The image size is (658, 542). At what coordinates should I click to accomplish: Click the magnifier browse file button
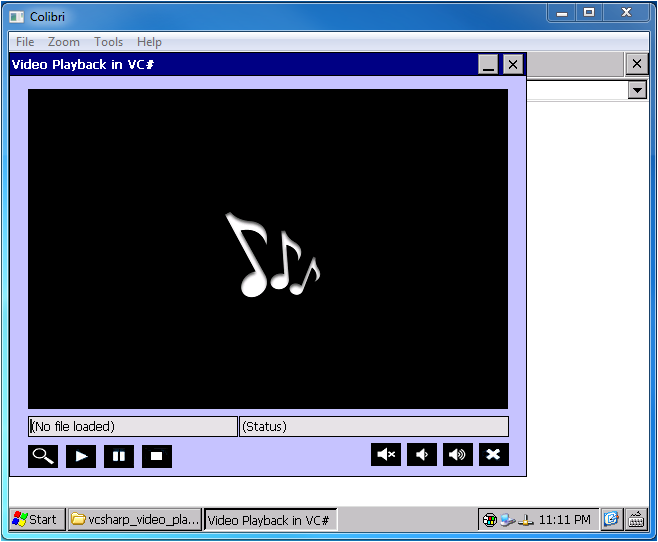[x=43, y=456]
